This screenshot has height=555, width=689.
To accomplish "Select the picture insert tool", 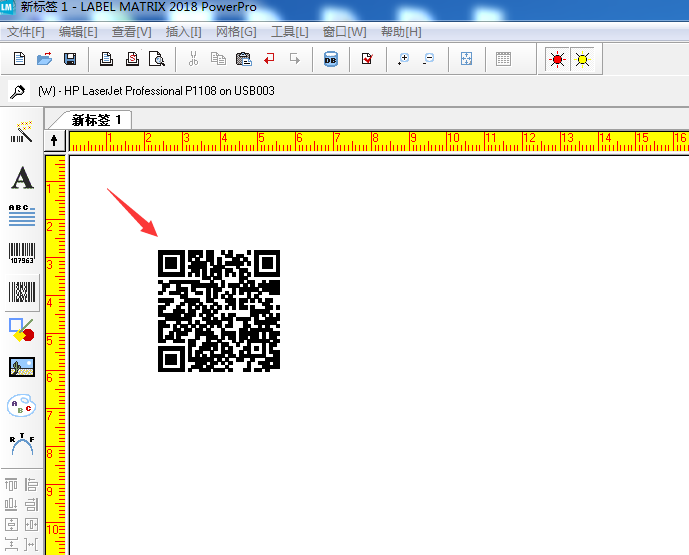I will coord(22,367).
